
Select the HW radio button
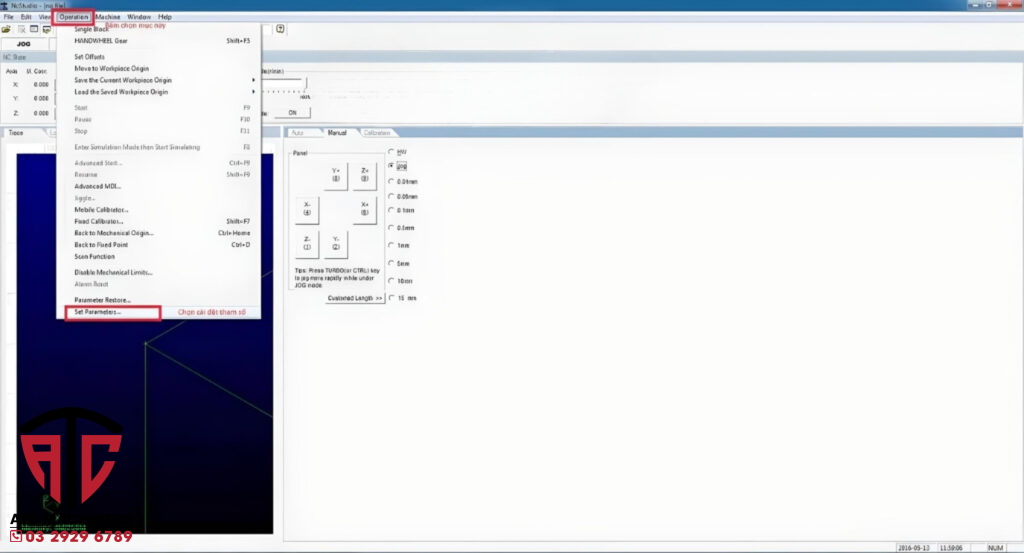point(391,151)
